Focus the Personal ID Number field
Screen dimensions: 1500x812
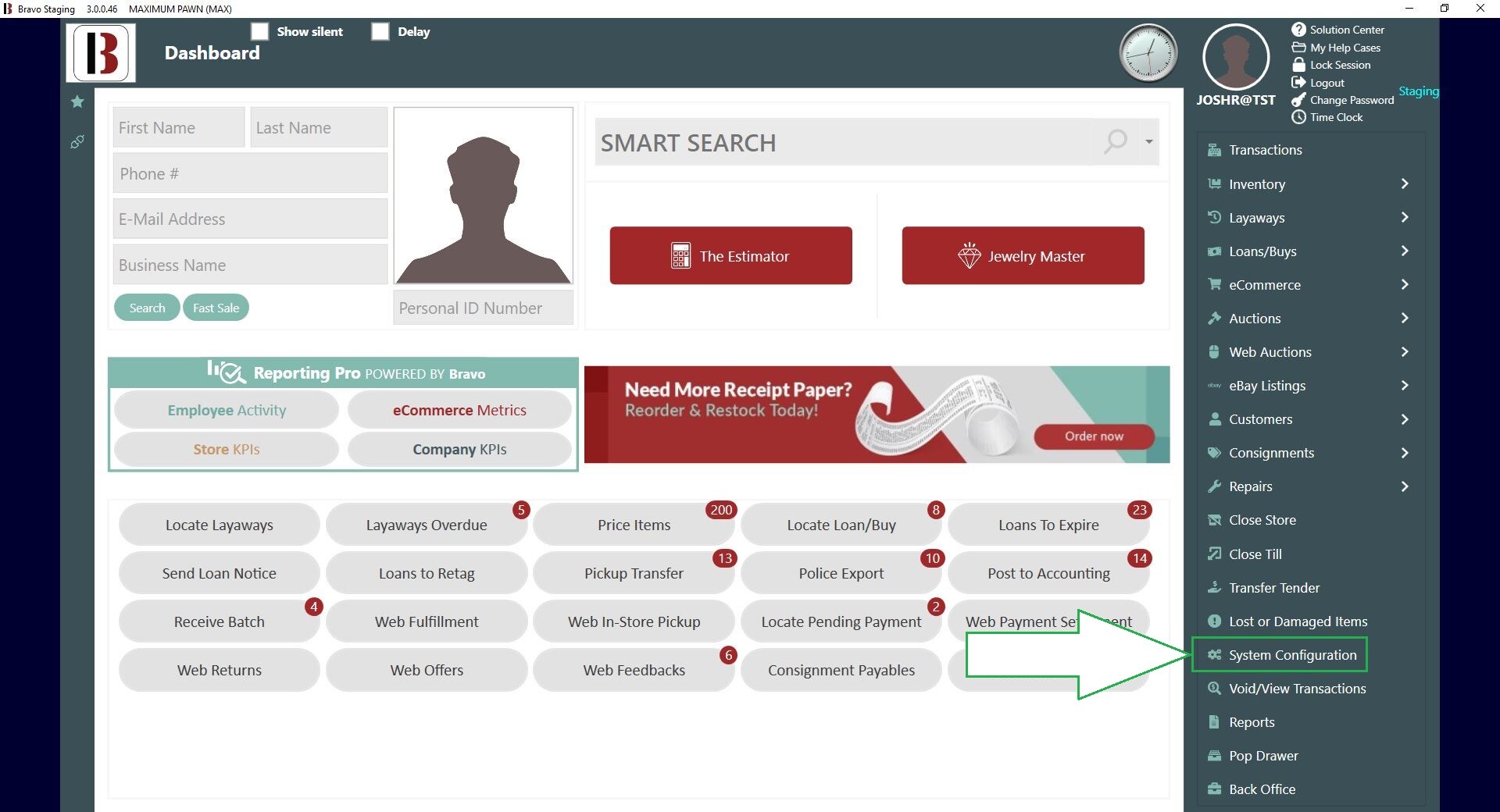pos(483,308)
